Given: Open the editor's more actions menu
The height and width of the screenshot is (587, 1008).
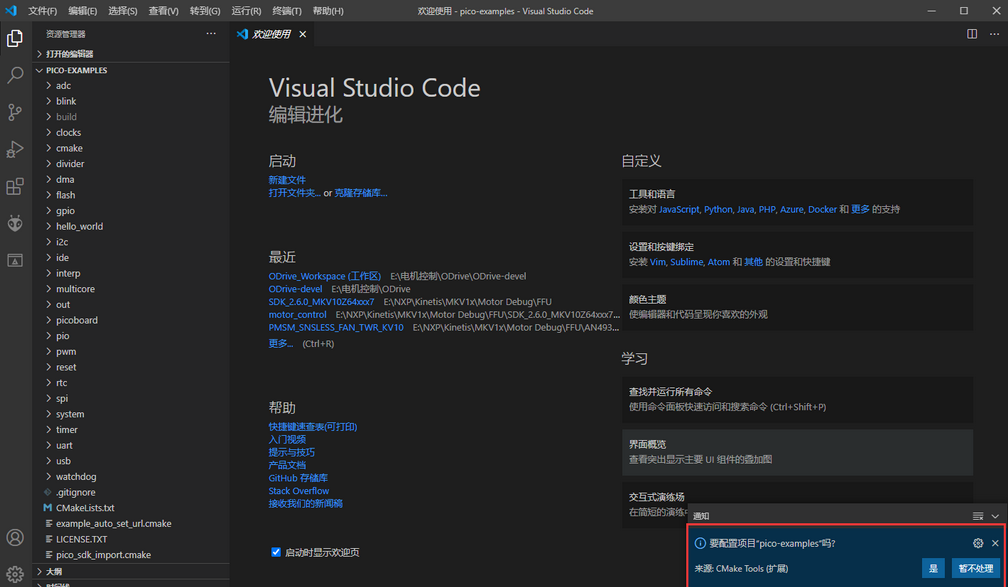Looking at the screenshot, I should coord(993,33).
